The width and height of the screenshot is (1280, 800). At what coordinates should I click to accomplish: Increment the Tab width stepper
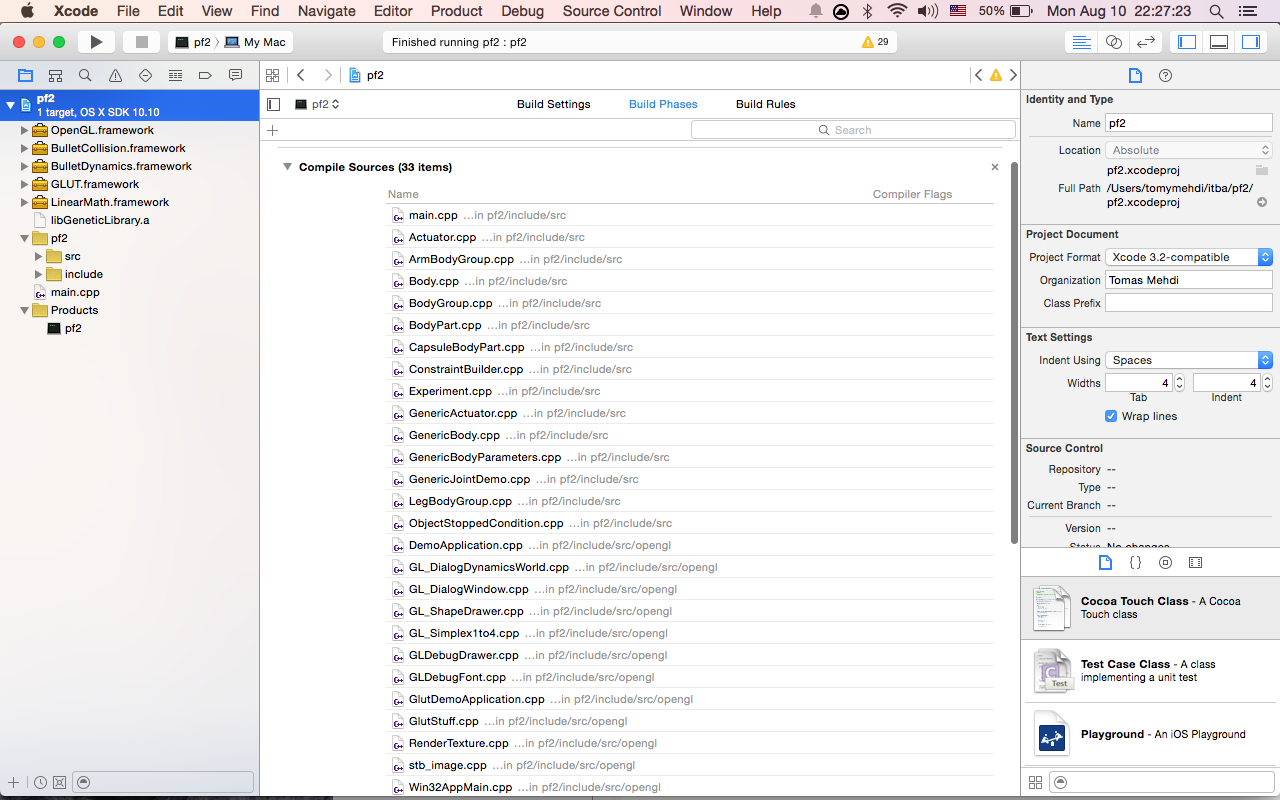1179,379
